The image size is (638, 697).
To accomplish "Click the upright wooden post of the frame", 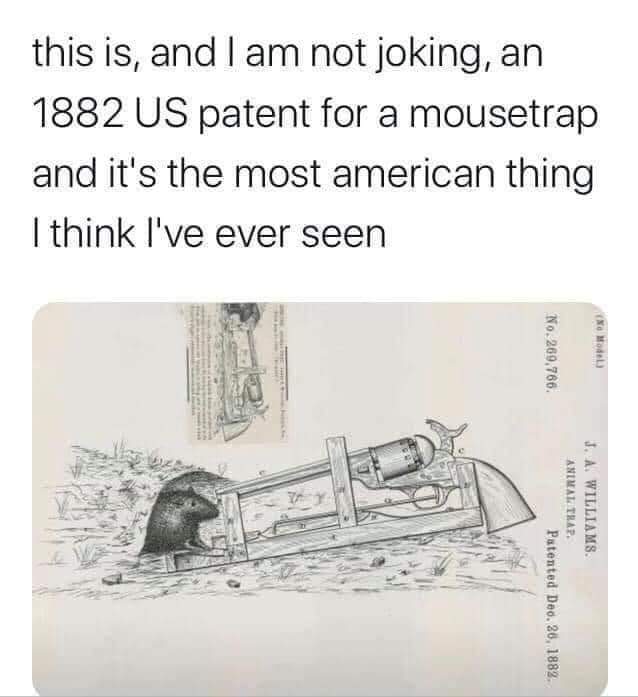I will [x=341, y=481].
